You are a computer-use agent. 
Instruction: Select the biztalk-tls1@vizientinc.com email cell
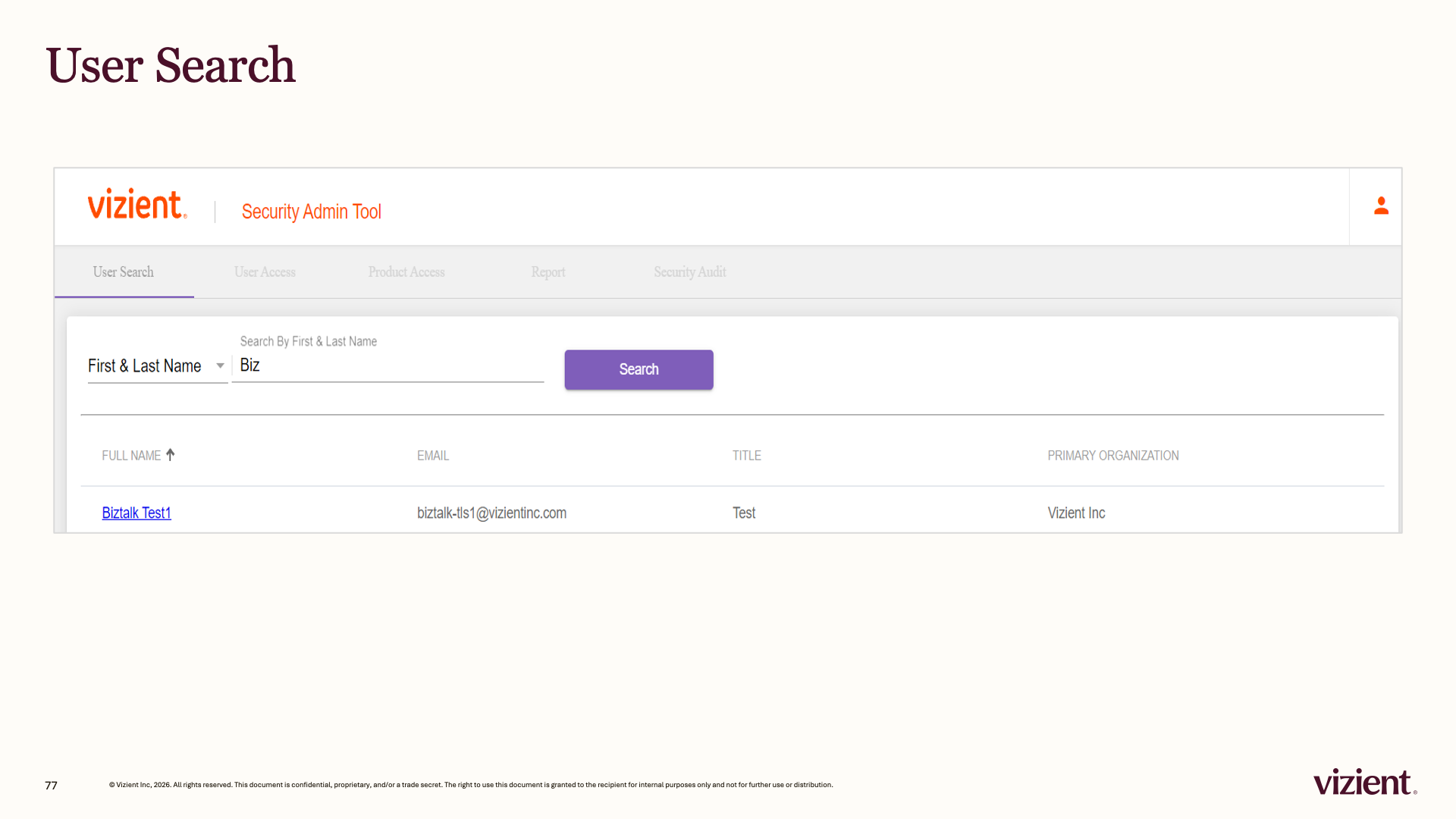click(491, 513)
